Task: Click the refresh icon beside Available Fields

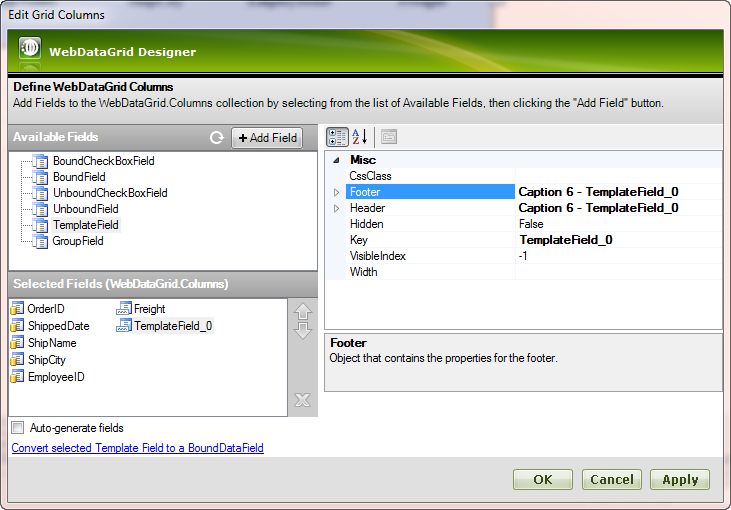Action: click(x=216, y=138)
